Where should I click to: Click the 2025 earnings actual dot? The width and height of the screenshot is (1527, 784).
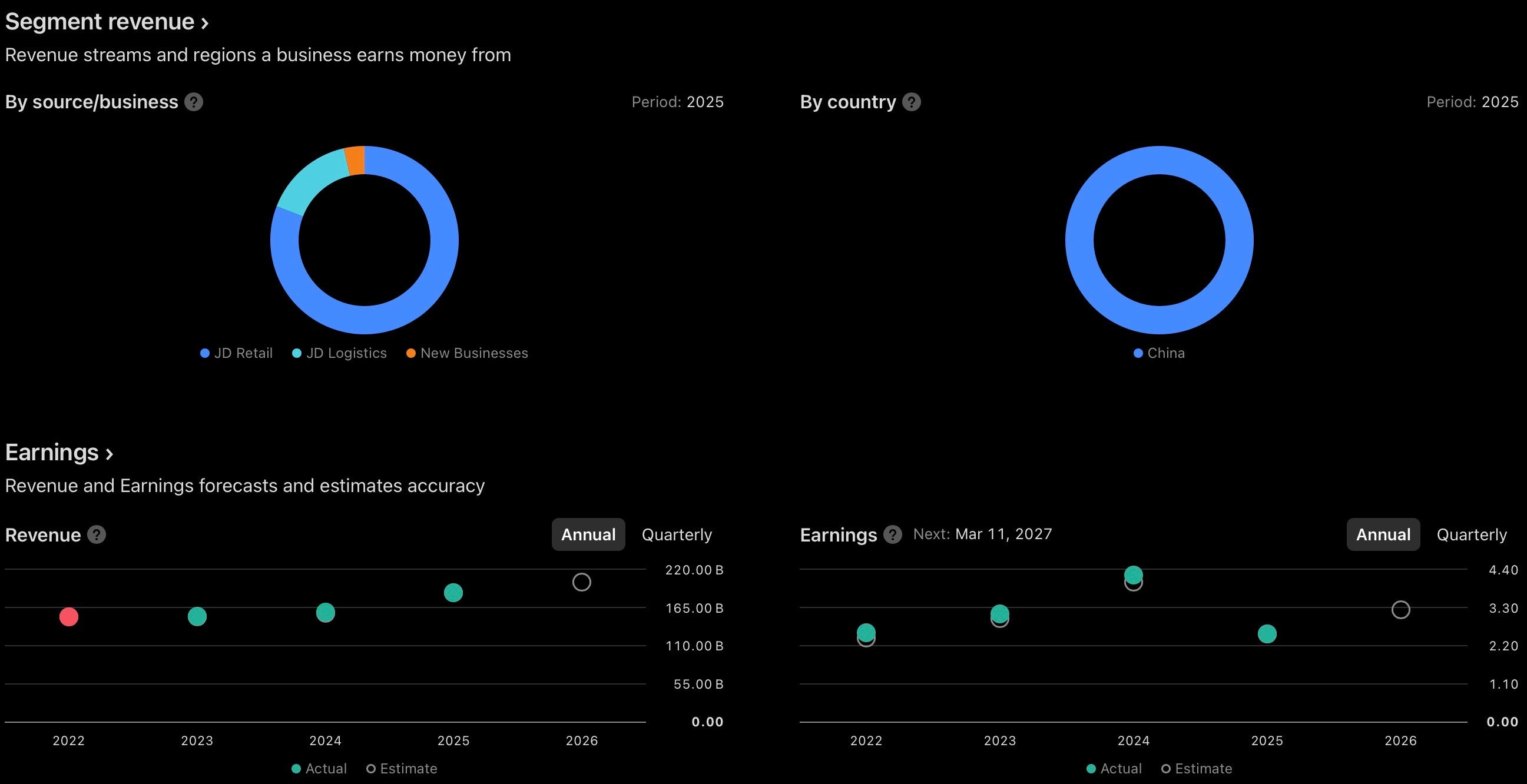click(1267, 634)
